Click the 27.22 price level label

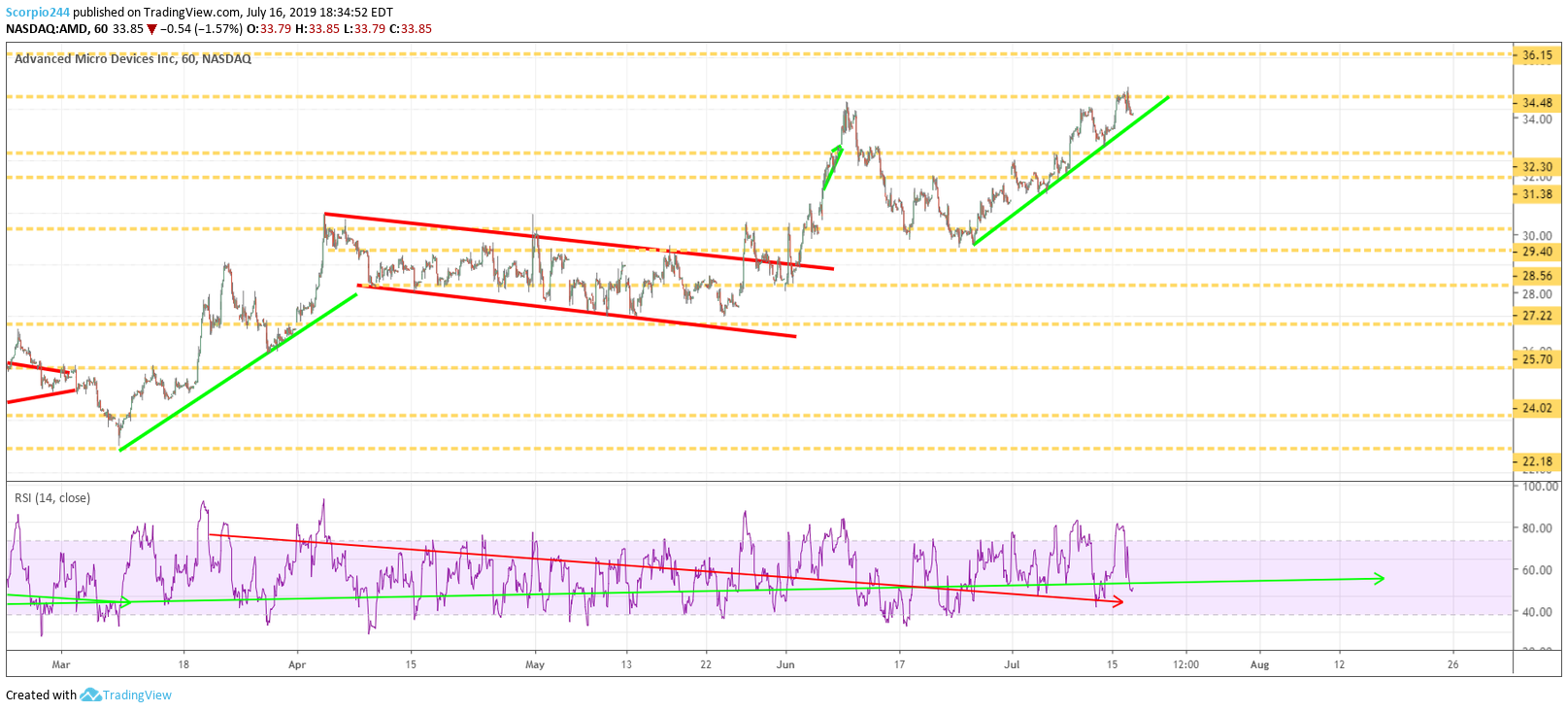click(1537, 316)
